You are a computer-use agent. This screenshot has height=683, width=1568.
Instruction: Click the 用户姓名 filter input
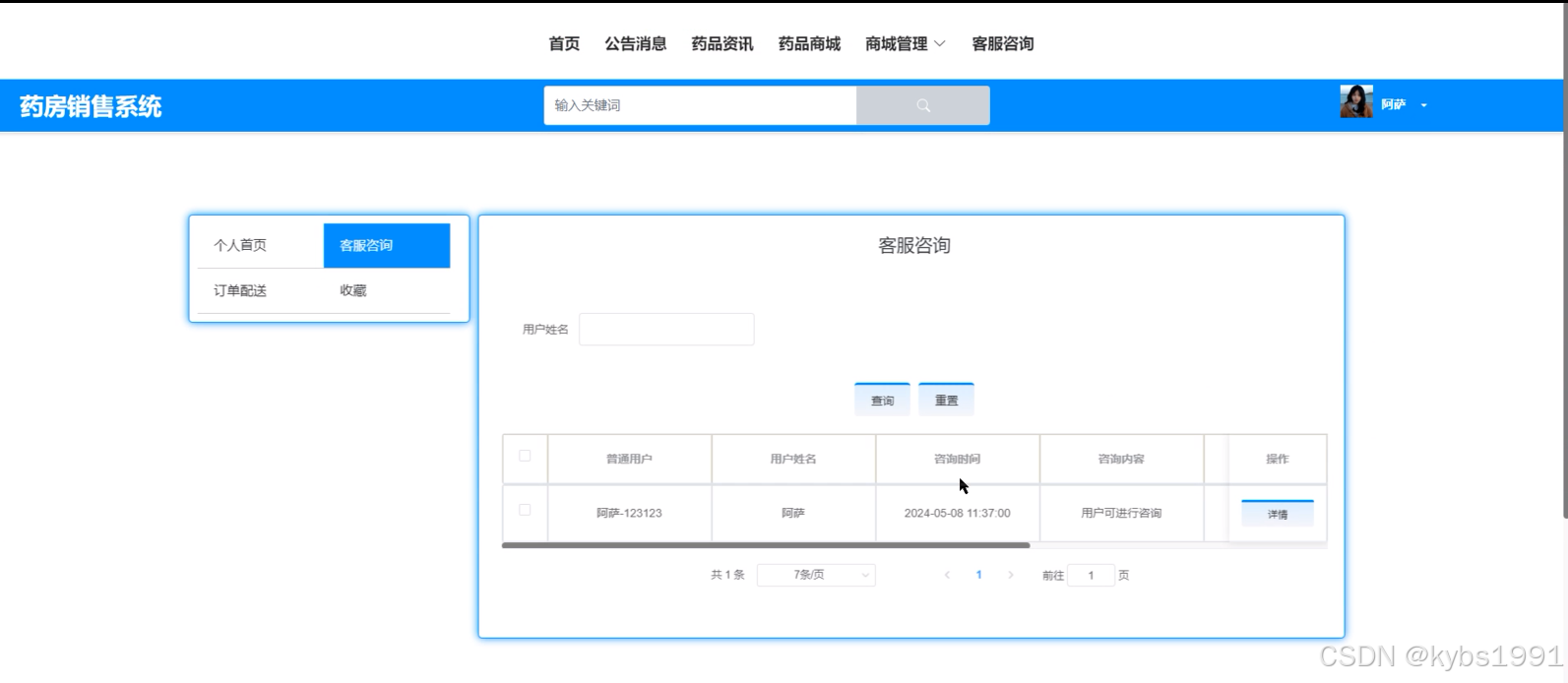point(666,329)
